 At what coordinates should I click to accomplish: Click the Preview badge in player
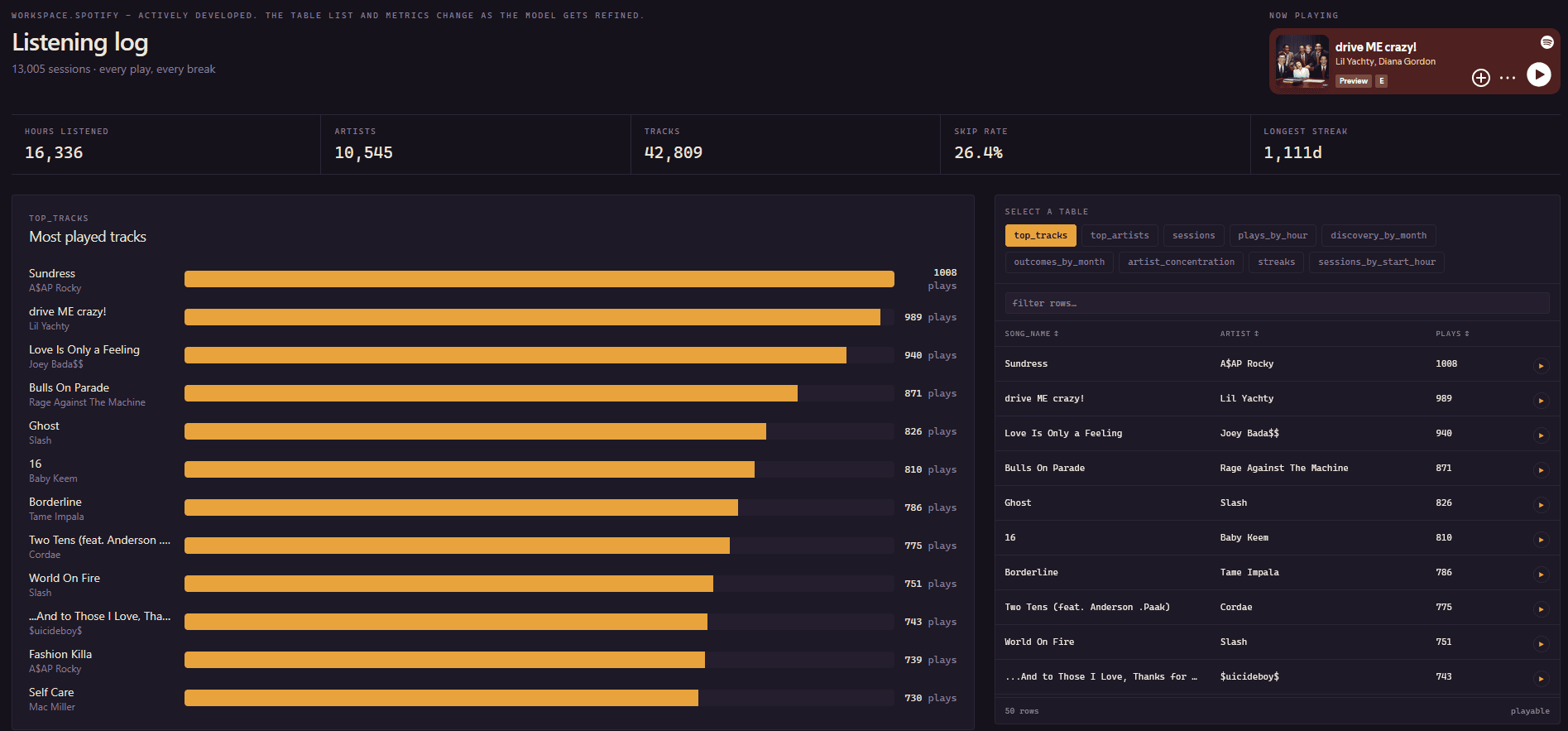pos(1354,81)
